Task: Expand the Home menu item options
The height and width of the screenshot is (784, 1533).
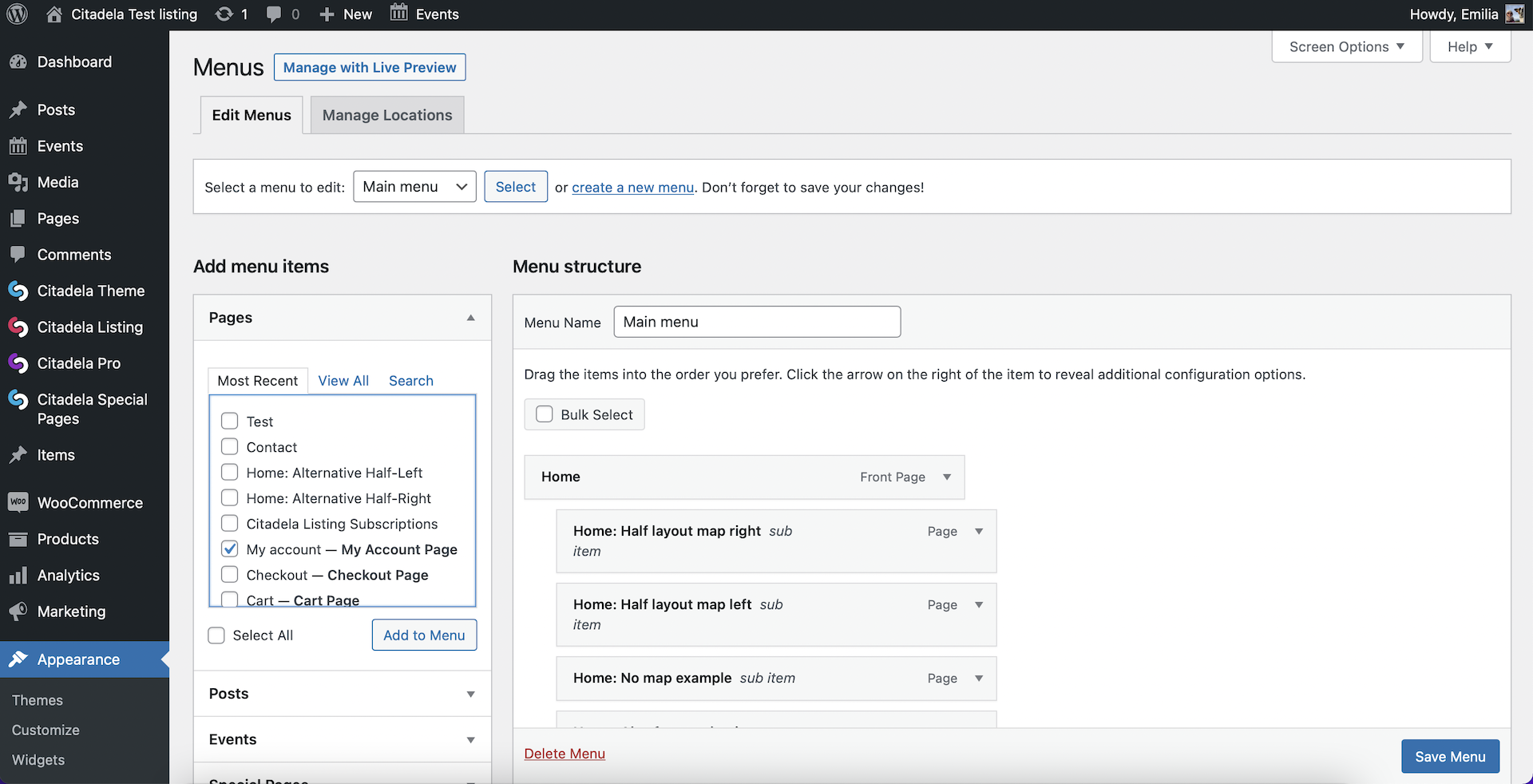Action: (x=947, y=477)
